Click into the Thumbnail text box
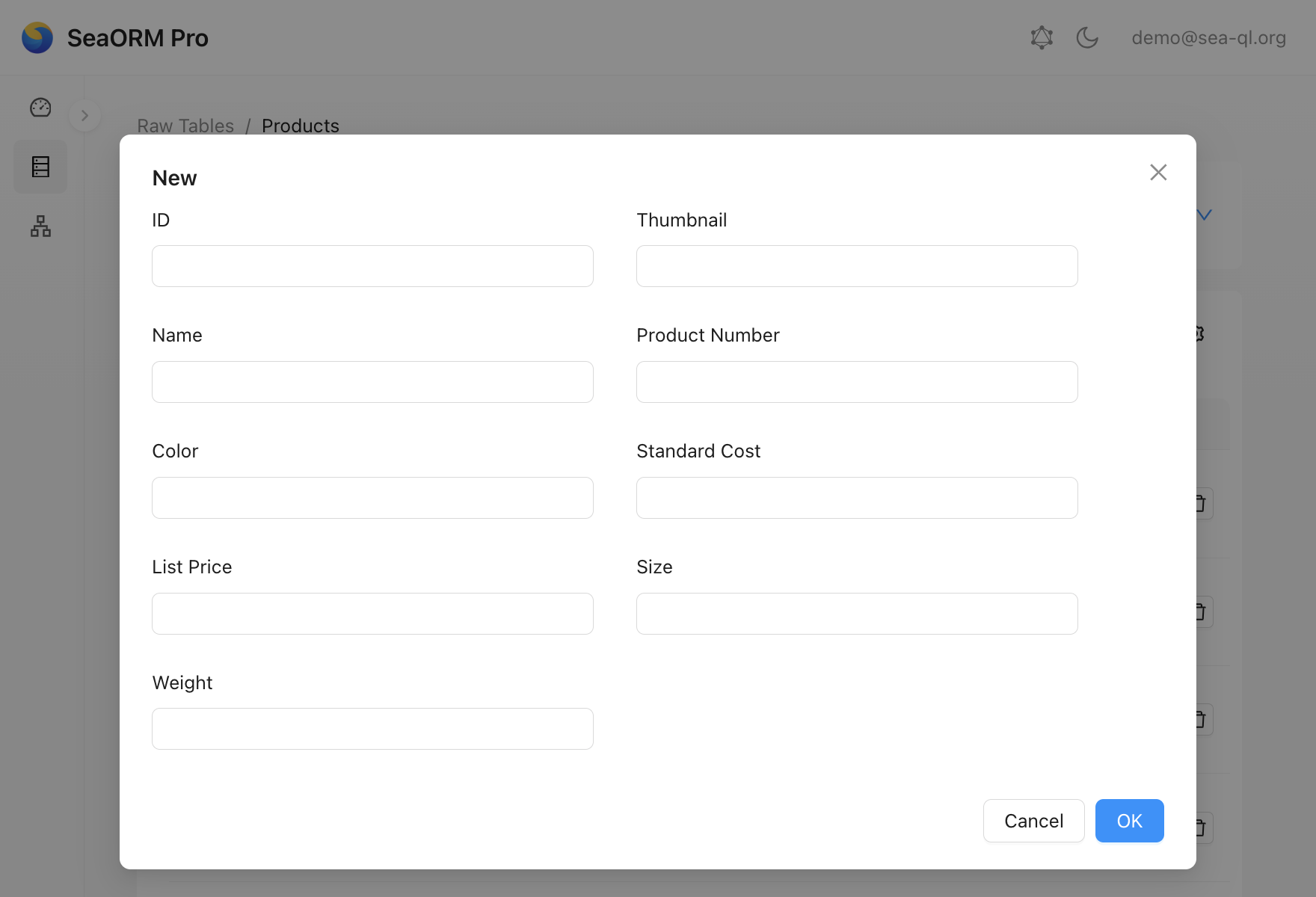This screenshot has height=897, width=1316. (857, 266)
